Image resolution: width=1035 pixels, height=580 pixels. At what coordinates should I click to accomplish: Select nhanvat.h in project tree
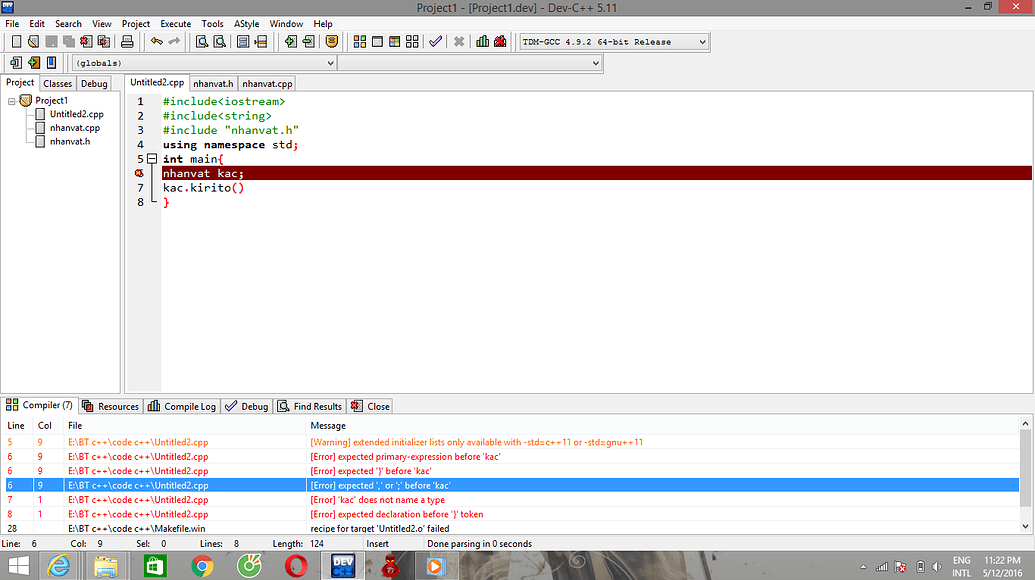[x=70, y=142]
